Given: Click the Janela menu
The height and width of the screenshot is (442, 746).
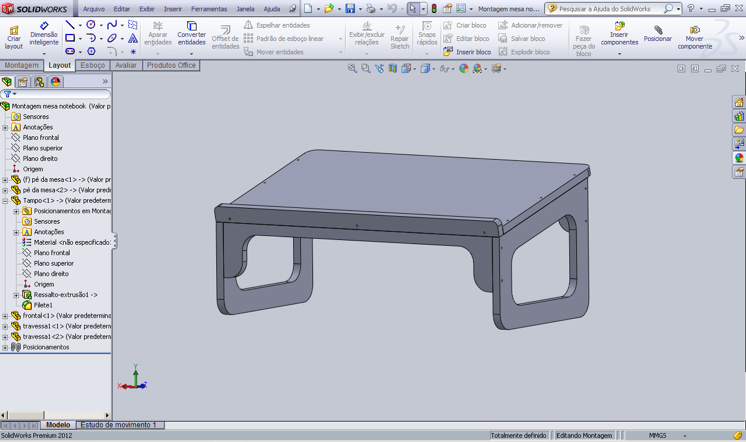Looking at the screenshot, I should coord(245,9).
